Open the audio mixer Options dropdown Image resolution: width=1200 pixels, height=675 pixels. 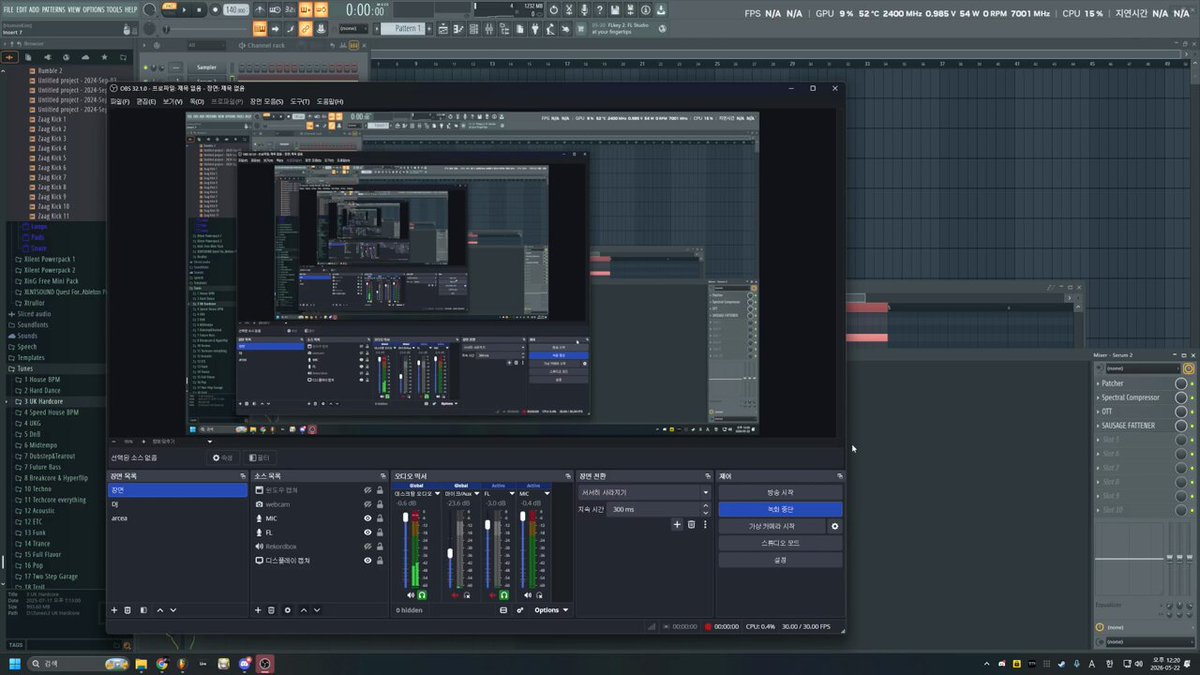tap(551, 610)
